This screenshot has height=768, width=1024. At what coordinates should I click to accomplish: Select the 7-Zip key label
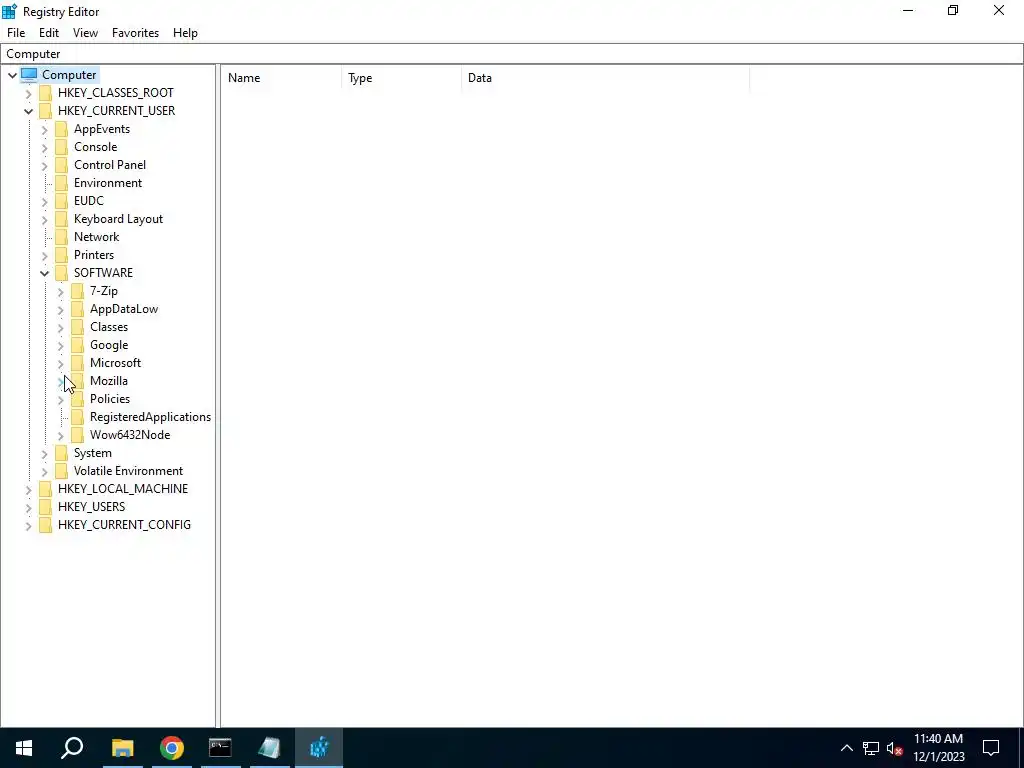click(x=104, y=291)
